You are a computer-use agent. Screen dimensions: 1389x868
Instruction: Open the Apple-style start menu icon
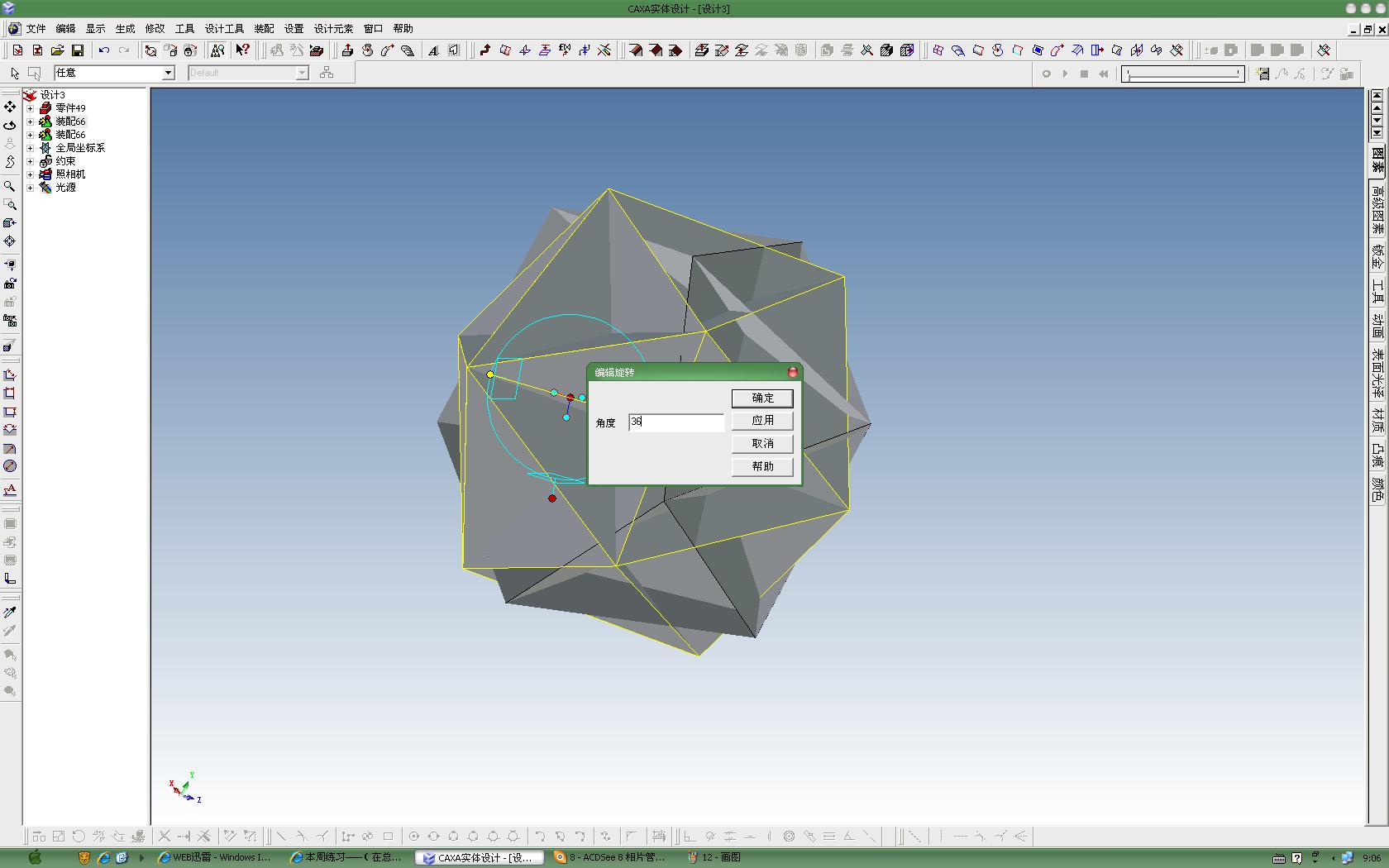35,857
